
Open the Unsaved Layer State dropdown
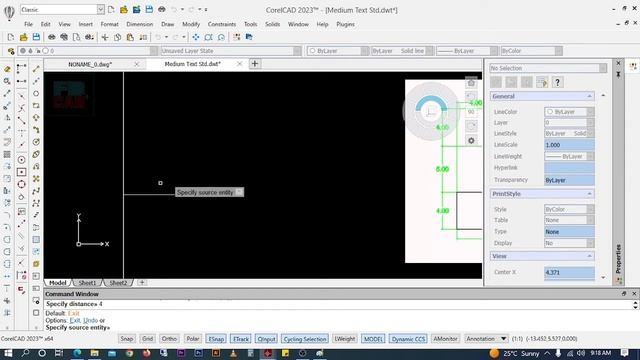pyautogui.click(x=297, y=51)
